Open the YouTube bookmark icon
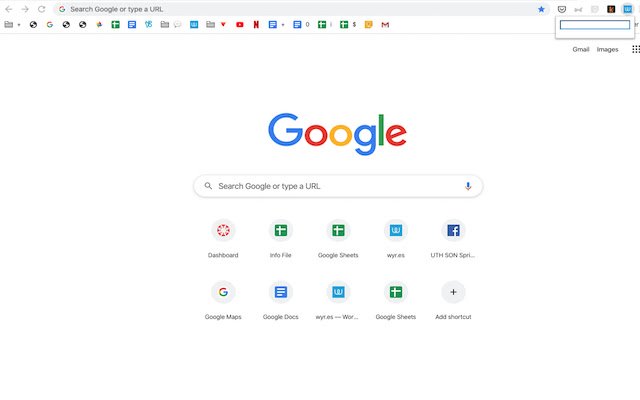The image size is (640, 400). pos(240,24)
